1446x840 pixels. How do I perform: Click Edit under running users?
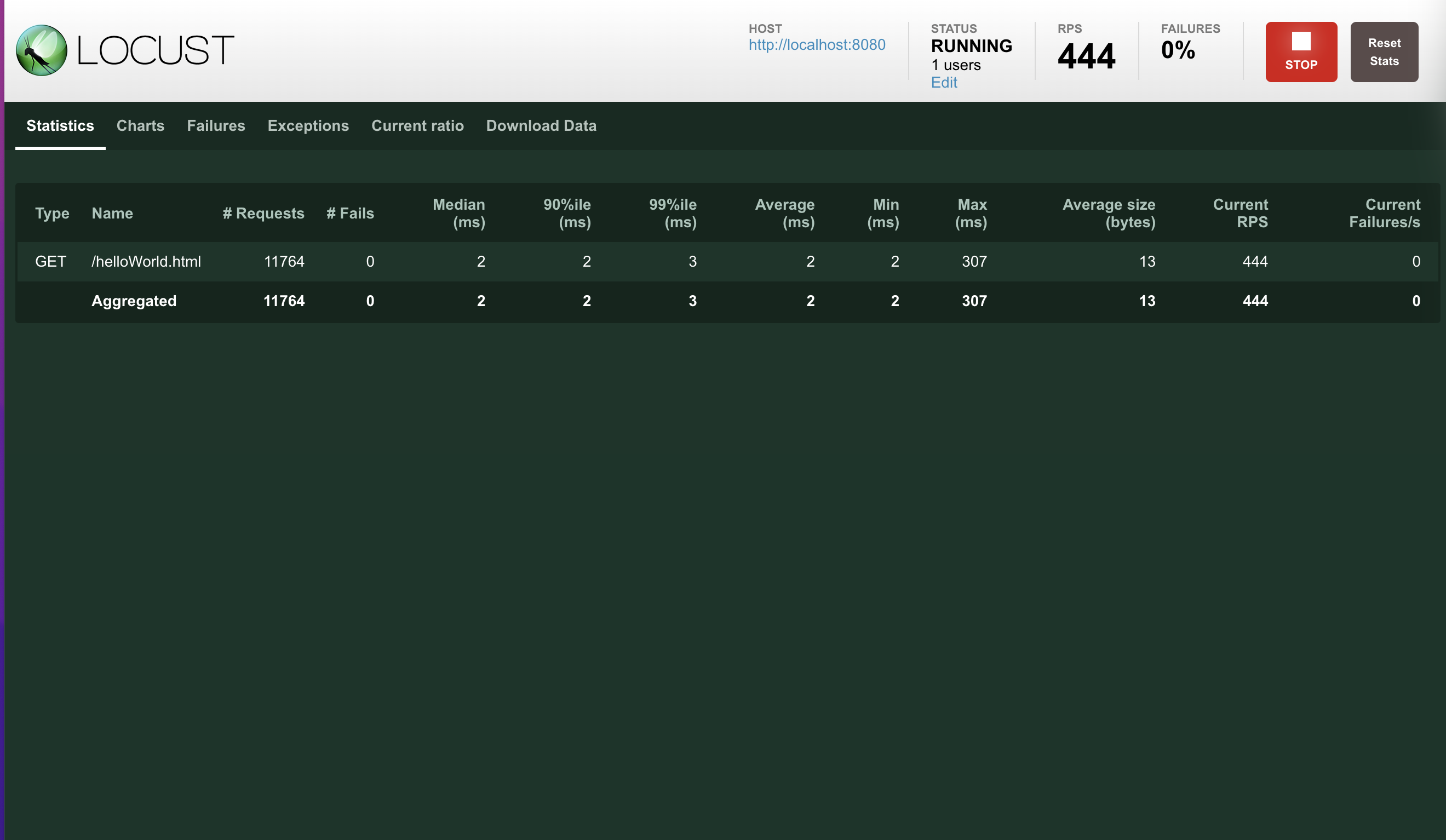pos(943,83)
